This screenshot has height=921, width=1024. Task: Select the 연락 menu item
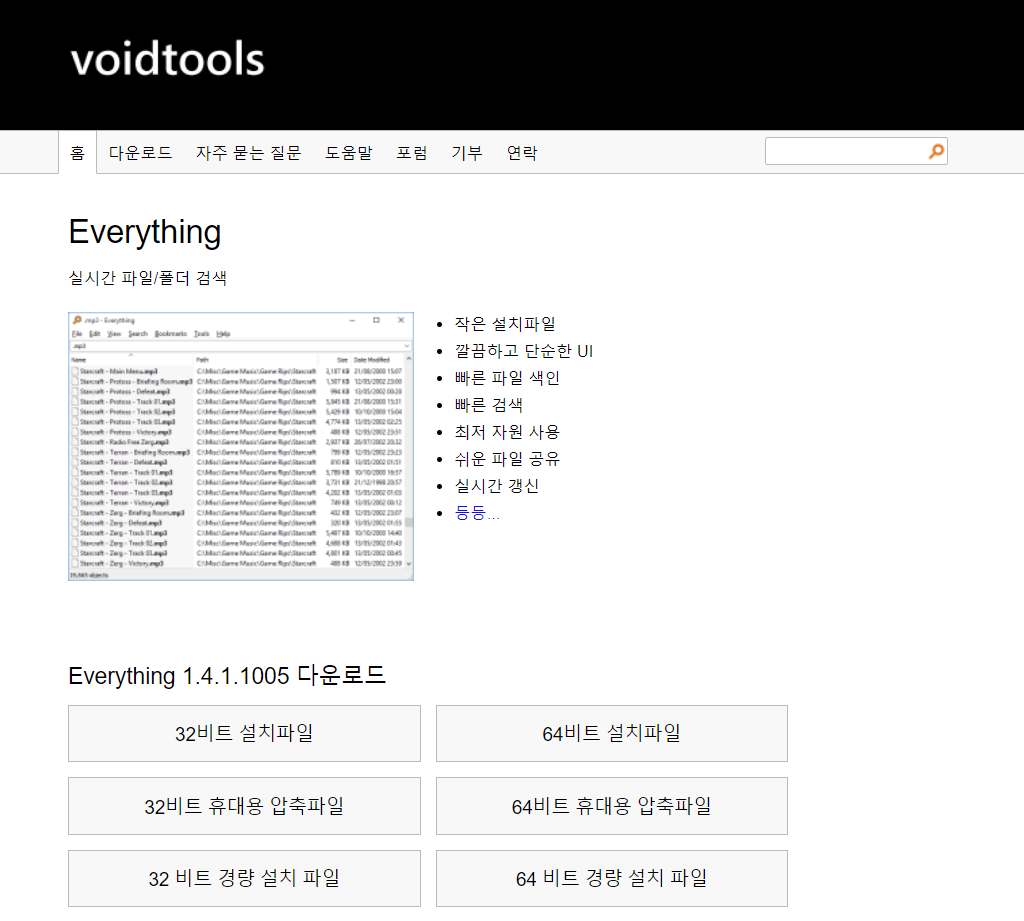click(522, 153)
